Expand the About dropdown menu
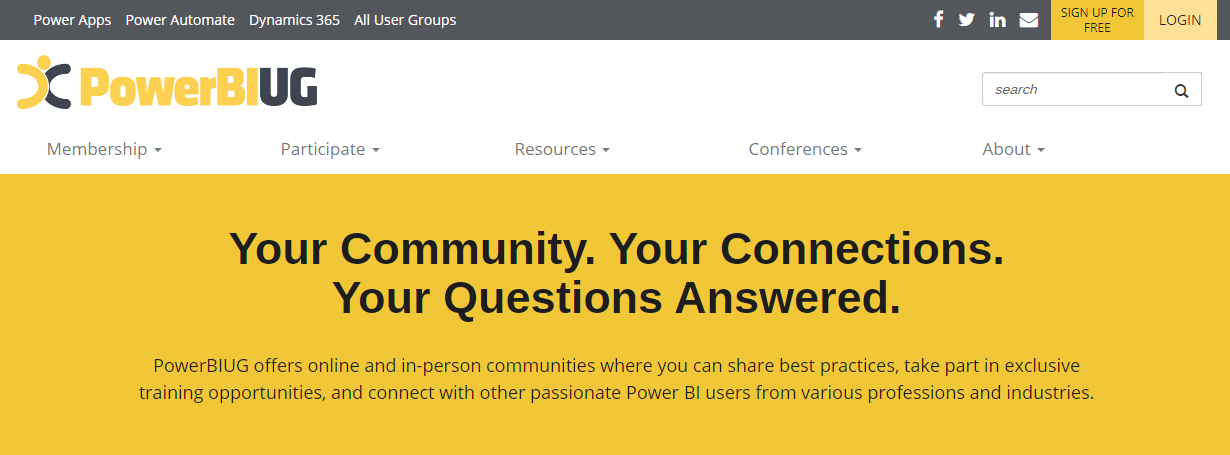Image resolution: width=1230 pixels, height=455 pixels. 1013,149
